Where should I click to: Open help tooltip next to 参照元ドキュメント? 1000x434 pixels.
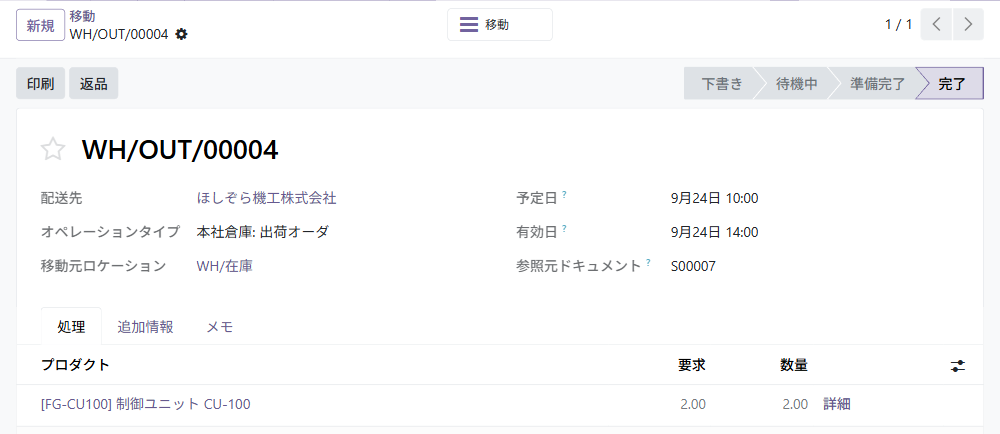(x=648, y=262)
